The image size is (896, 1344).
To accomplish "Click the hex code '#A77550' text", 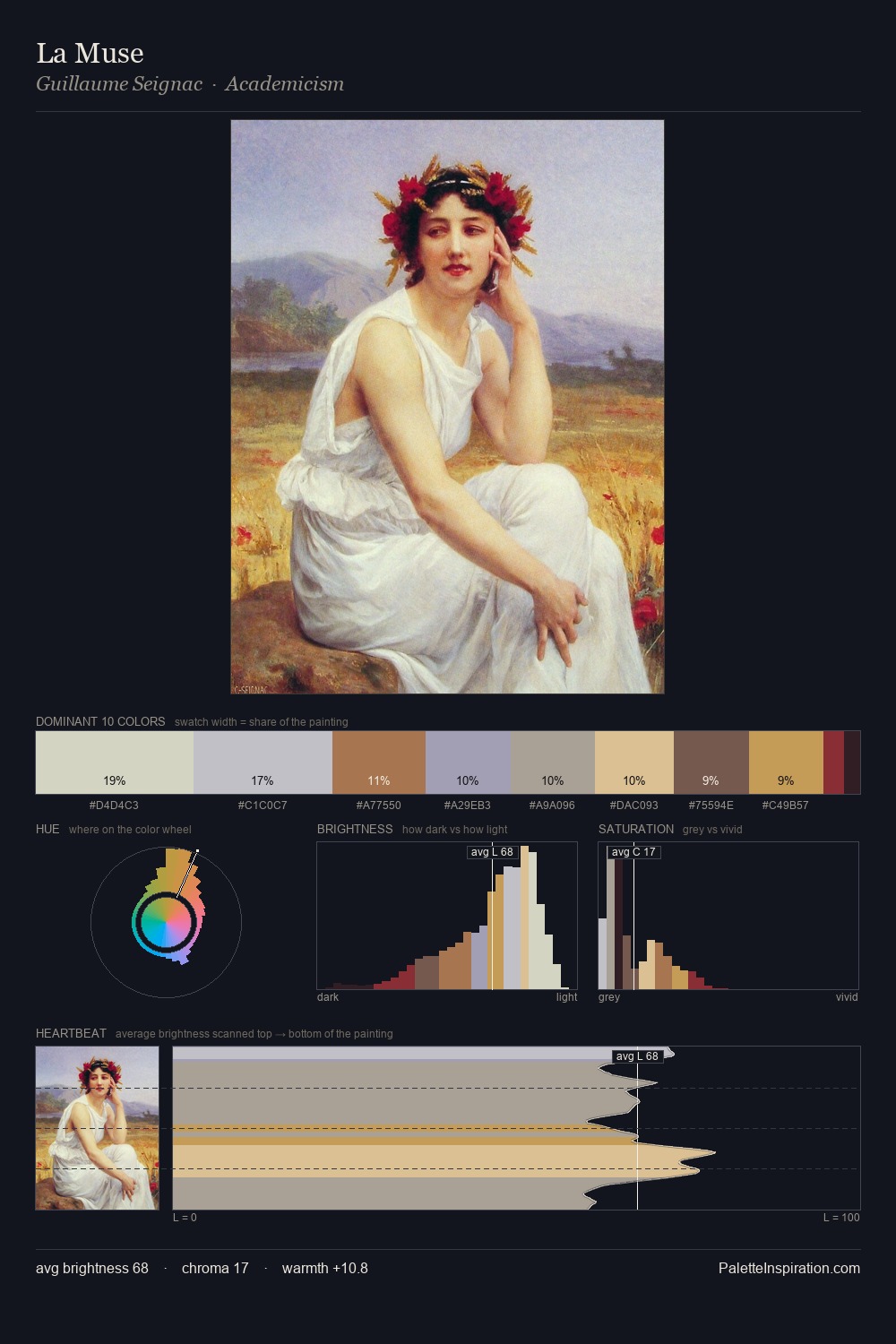I will [379, 805].
